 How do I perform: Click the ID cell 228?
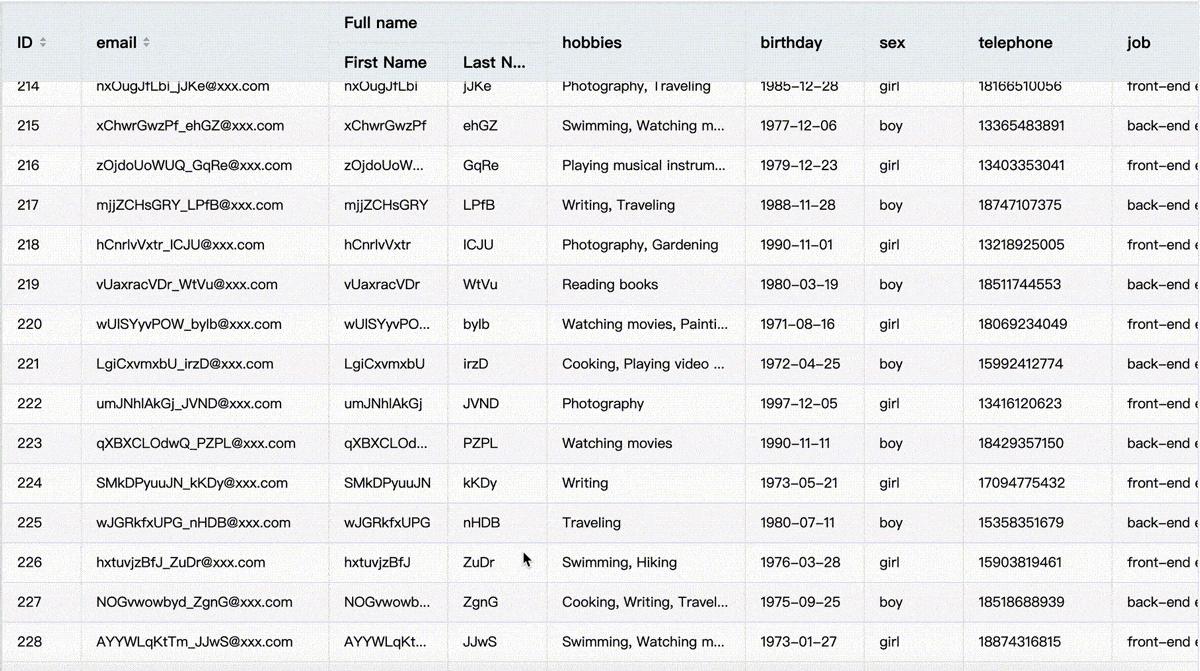(29, 642)
